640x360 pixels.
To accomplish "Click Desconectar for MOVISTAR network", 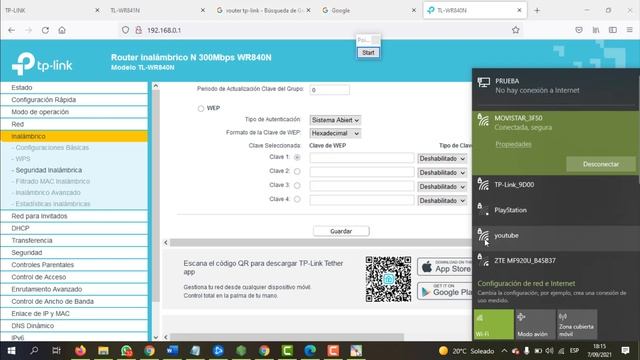I will point(601,164).
